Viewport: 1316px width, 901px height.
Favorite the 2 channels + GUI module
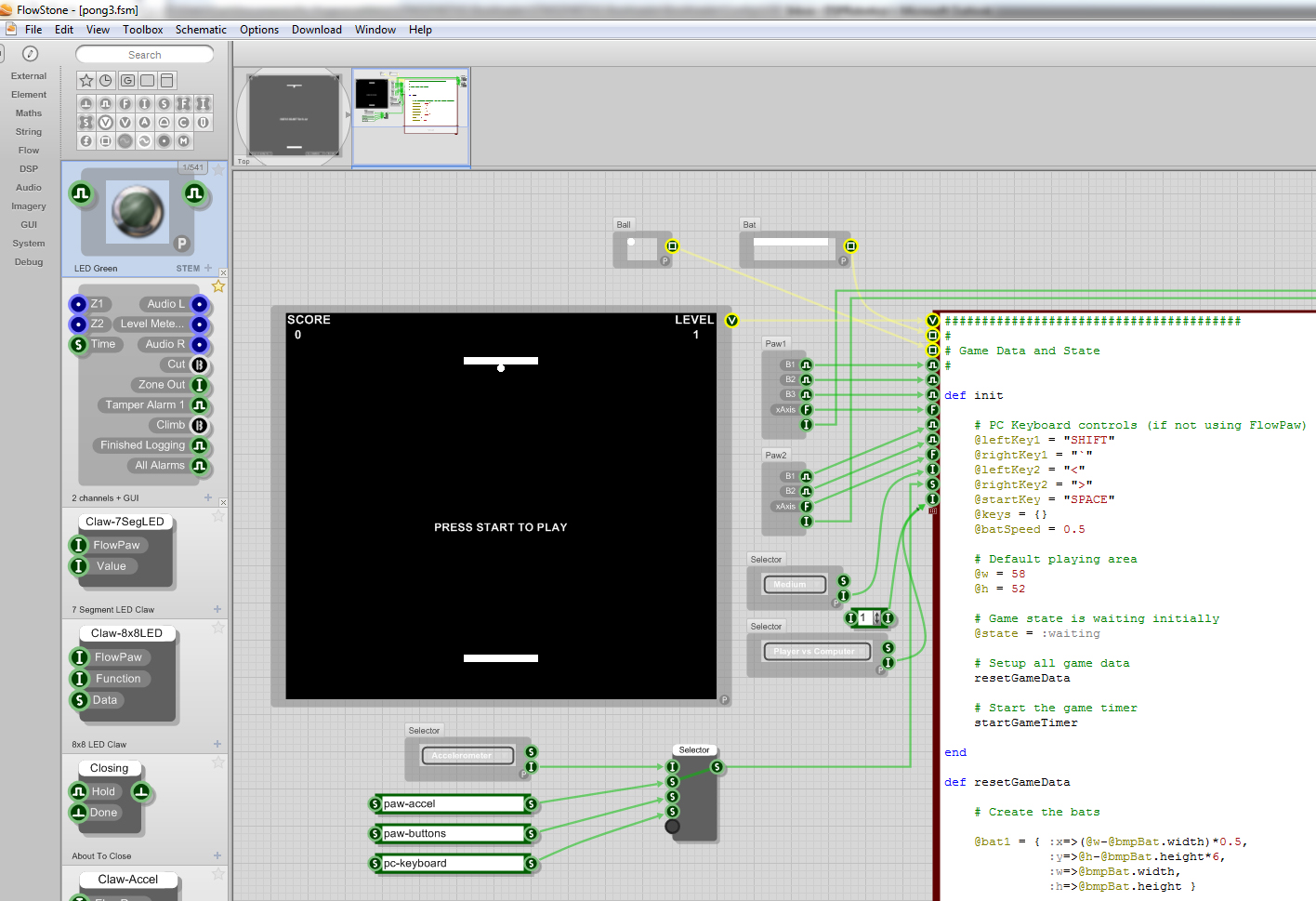[x=218, y=286]
